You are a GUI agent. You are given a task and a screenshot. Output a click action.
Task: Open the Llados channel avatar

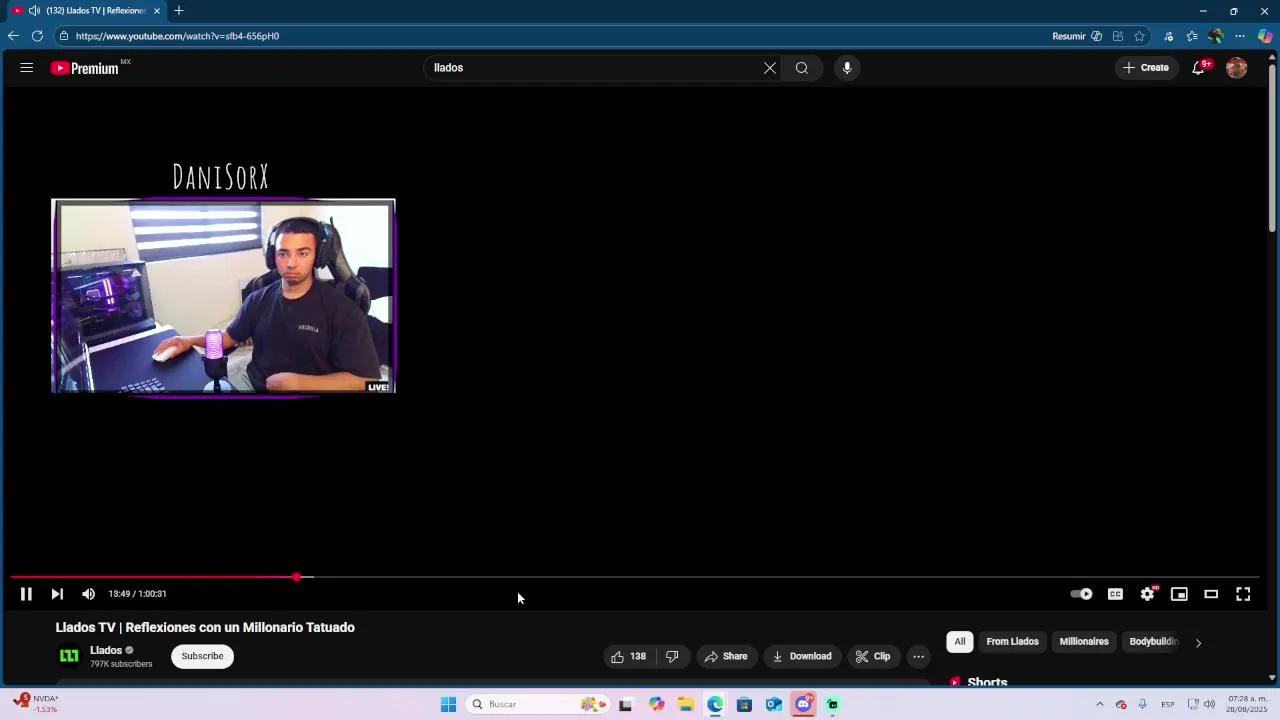tap(69, 656)
